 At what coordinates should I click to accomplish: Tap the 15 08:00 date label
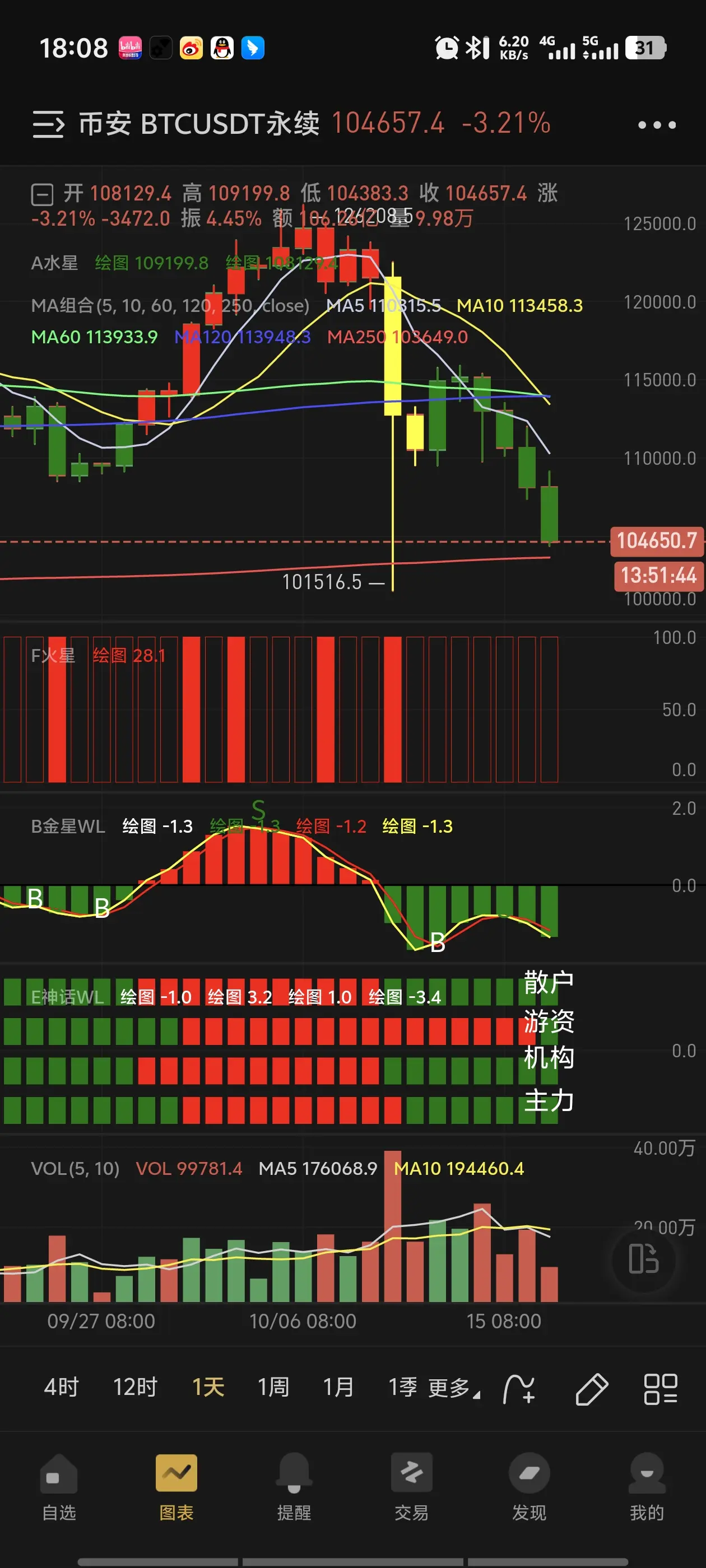(x=504, y=1321)
